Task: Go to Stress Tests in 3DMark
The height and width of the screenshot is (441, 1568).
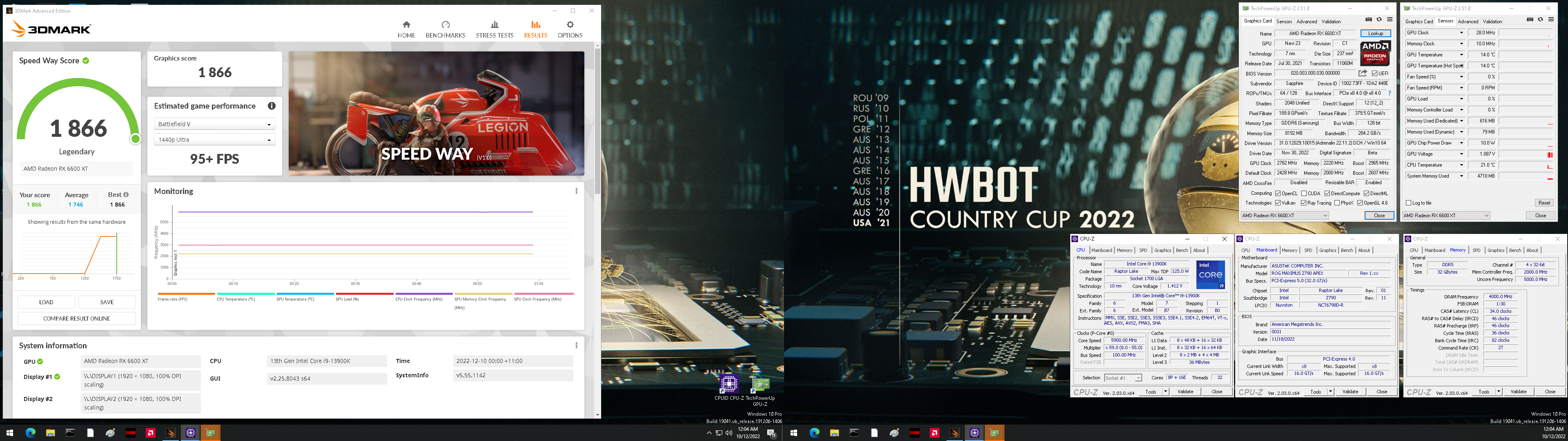Action: [x=494, y=29]
